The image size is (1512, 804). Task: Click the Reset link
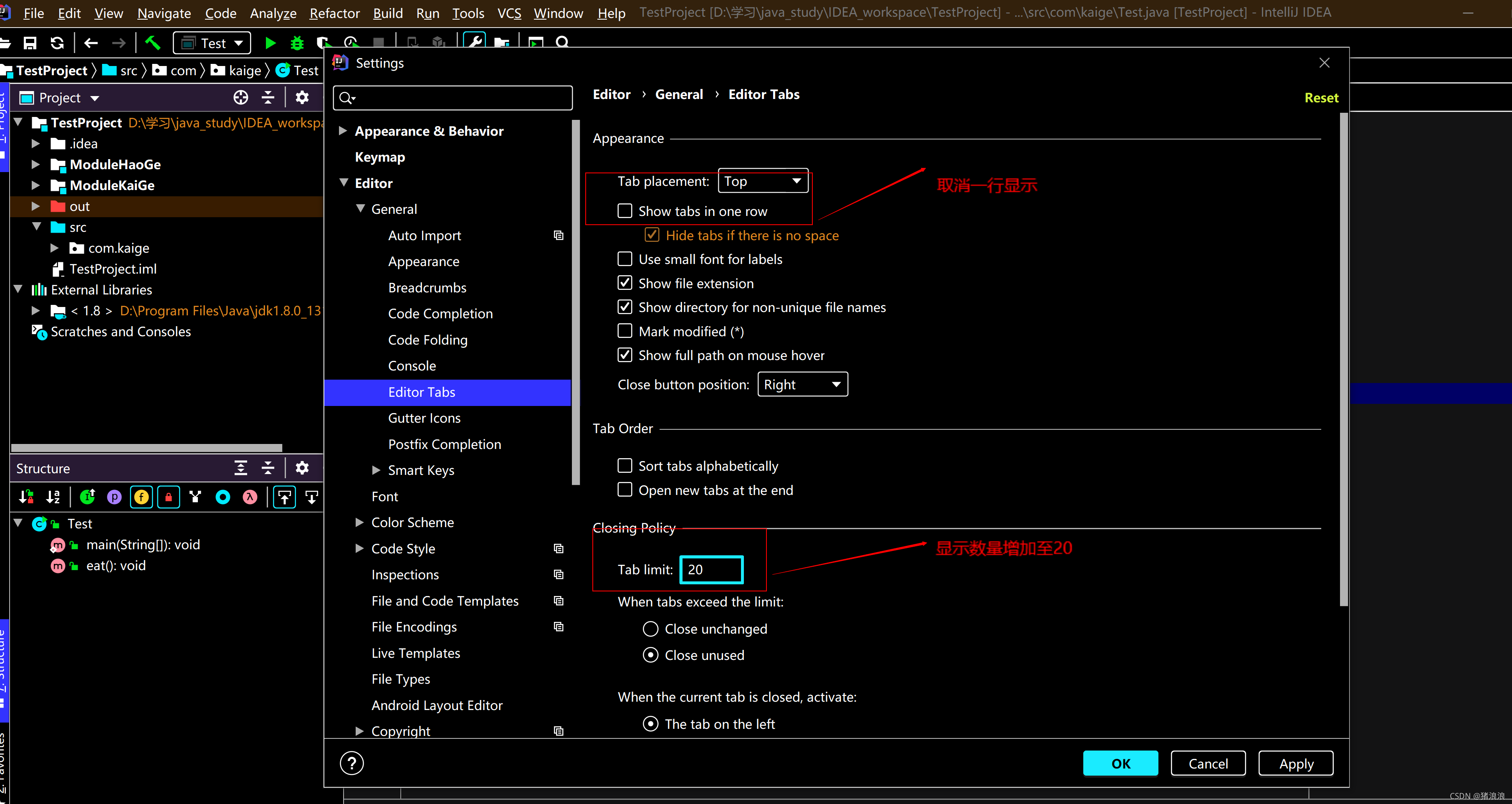click(x=1321, y=97)
